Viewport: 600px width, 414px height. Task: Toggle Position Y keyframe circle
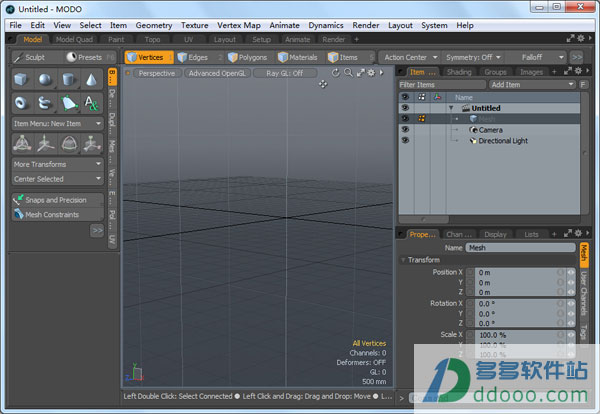coord(561,282)
